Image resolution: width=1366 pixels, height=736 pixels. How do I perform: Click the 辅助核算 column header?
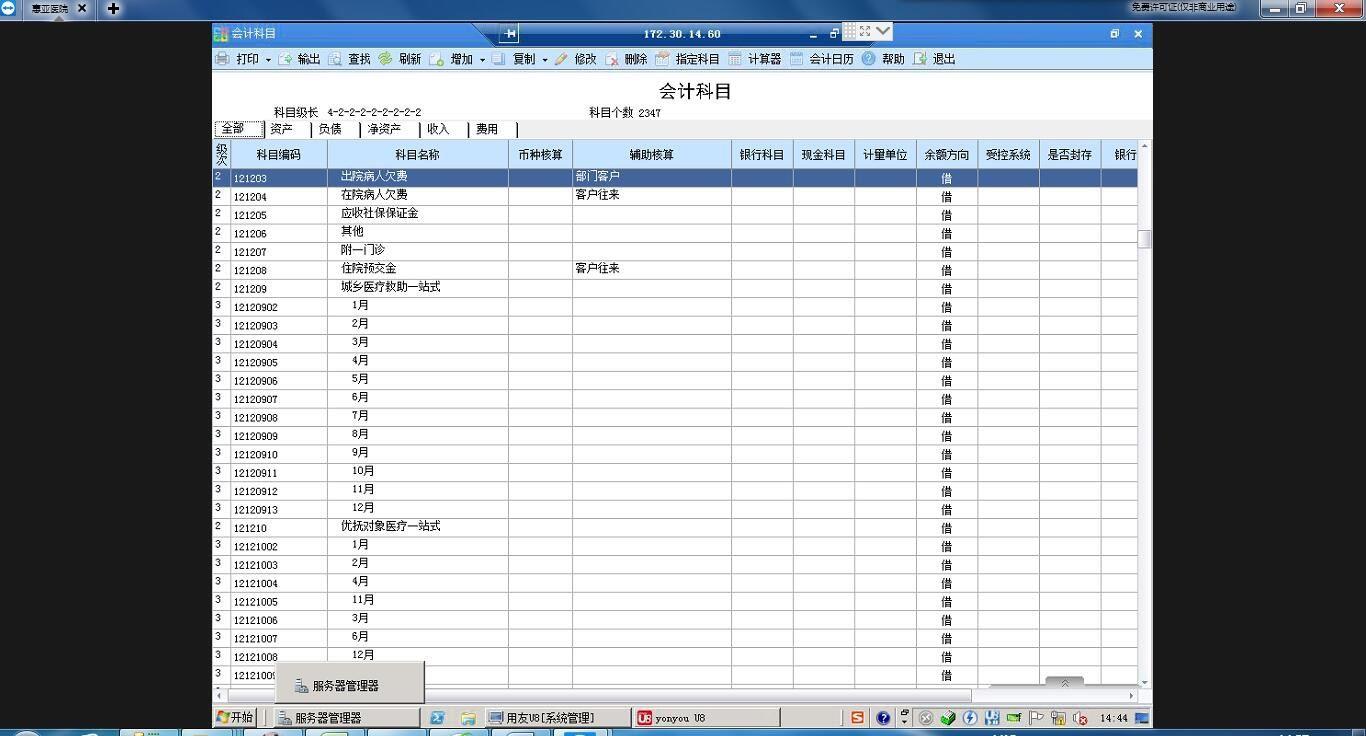652,155
